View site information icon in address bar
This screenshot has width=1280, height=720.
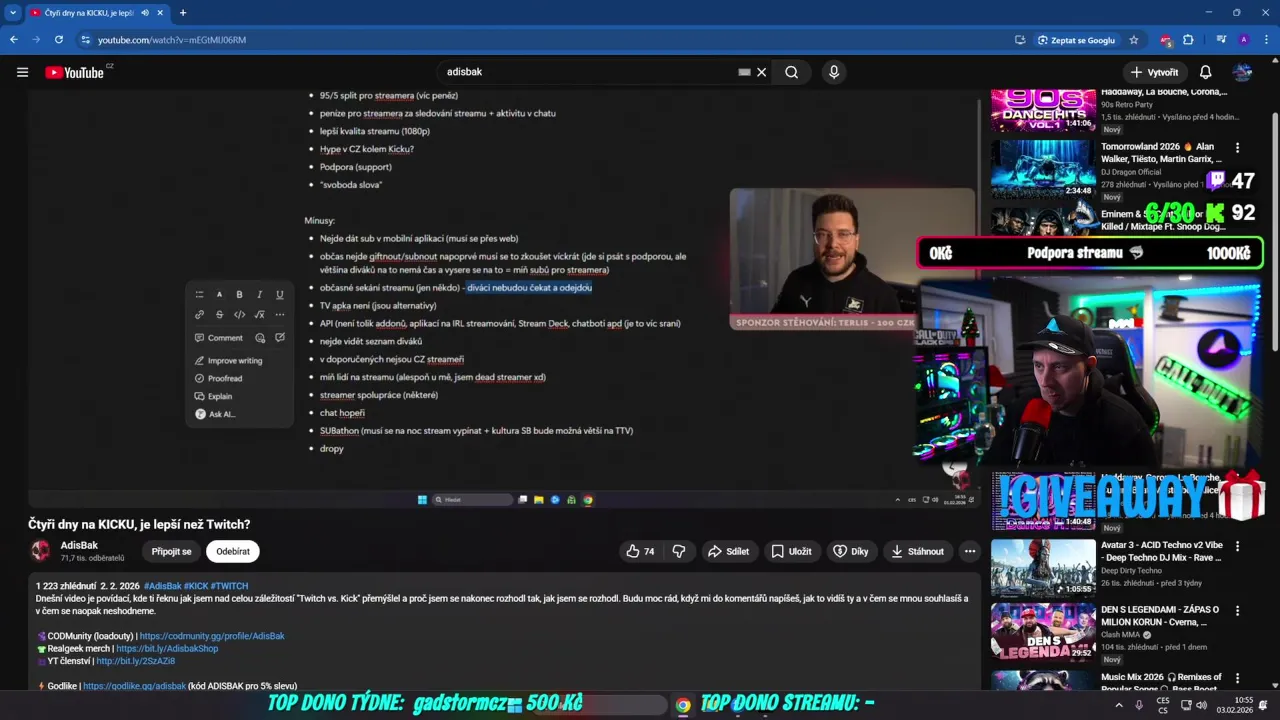86,40
